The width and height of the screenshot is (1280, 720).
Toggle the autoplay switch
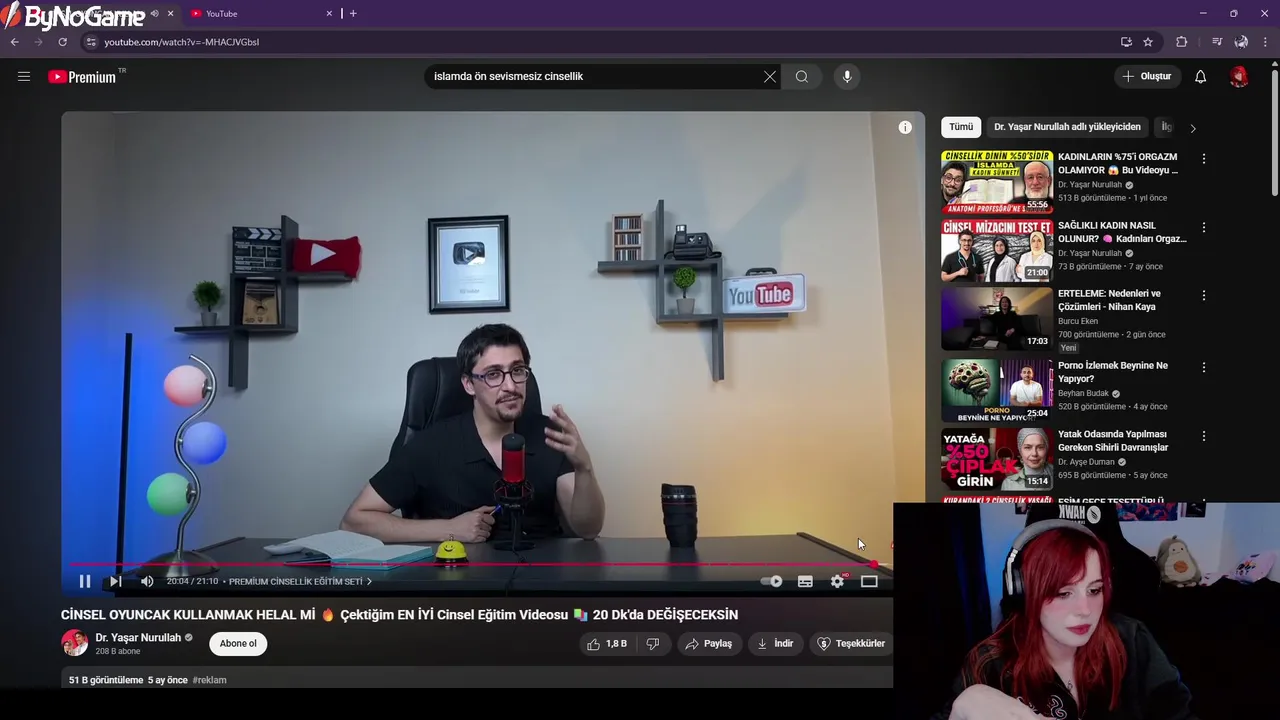point(772,581)
